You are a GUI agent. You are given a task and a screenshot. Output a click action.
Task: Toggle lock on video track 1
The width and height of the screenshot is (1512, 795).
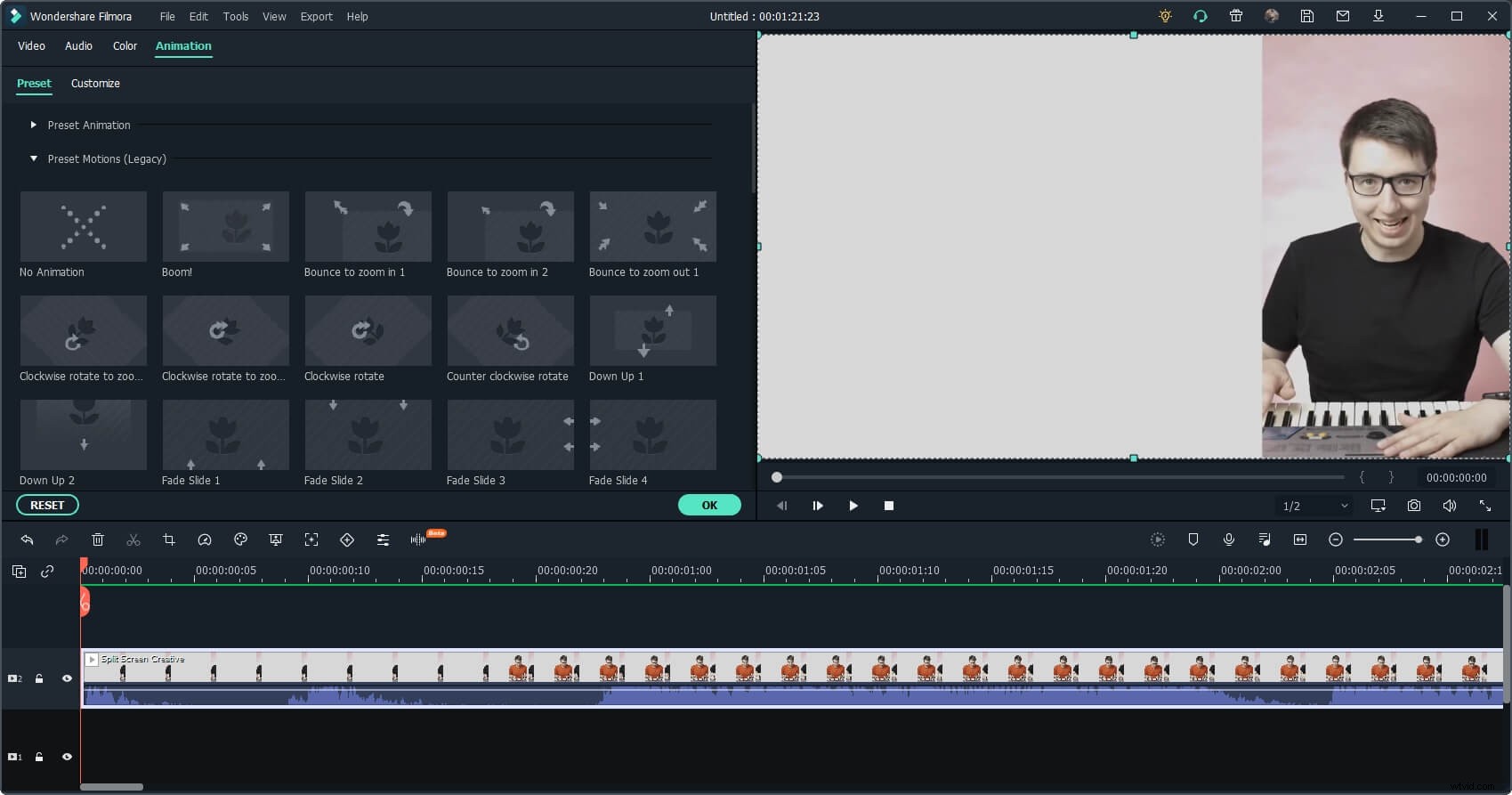pyautogui.click(x=39, y=757)
